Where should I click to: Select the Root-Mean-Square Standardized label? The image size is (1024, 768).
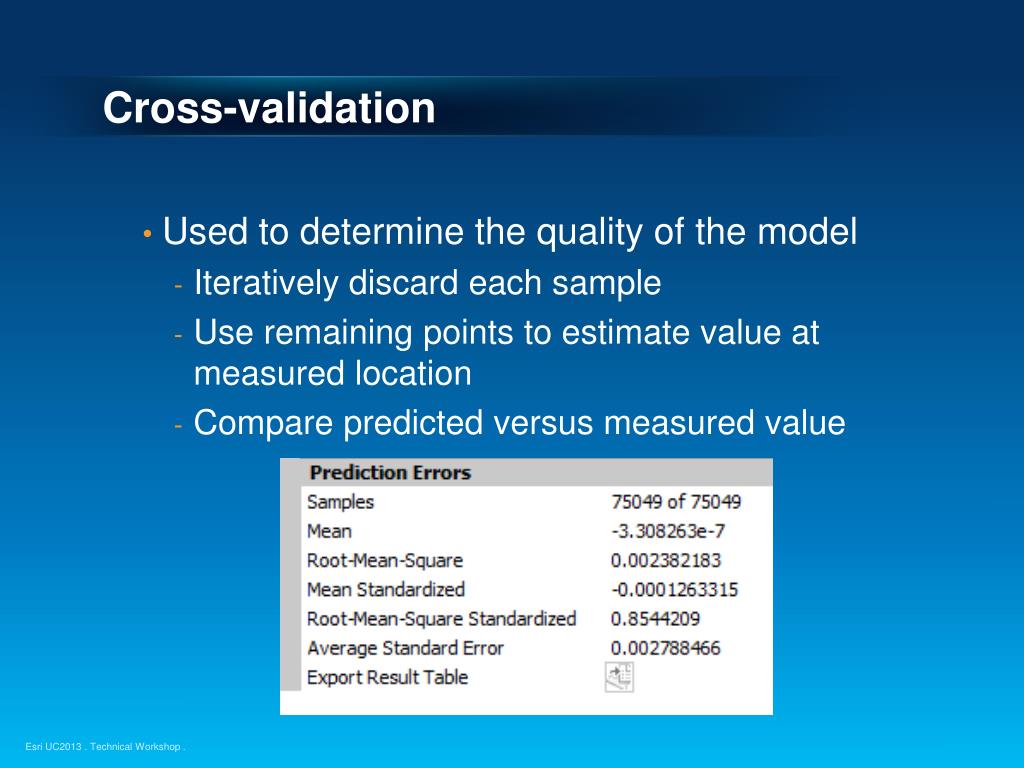pos(441,618)
